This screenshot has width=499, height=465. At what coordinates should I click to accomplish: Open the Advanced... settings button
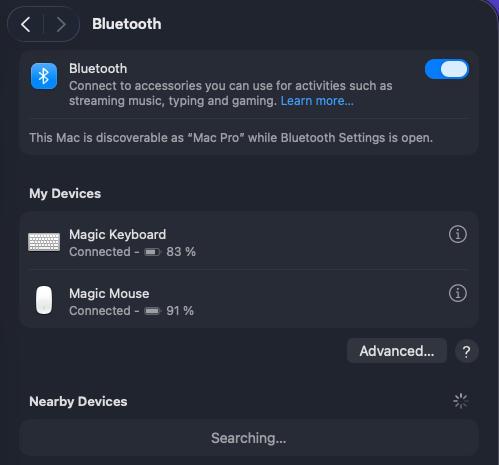pyautogui.click(x=397, y=351)
